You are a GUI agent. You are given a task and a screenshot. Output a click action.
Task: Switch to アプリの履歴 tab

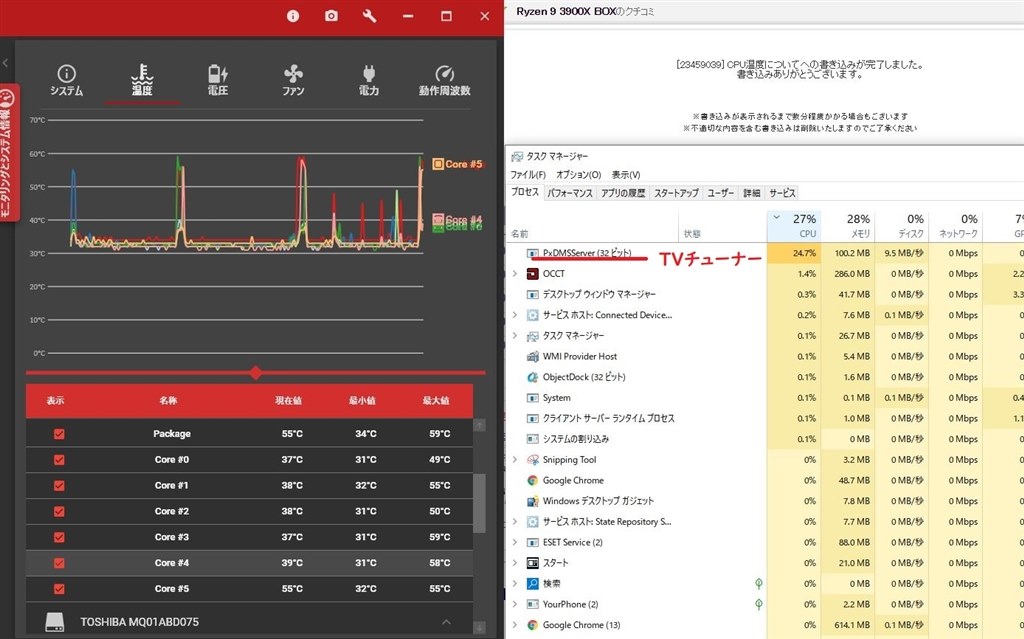(x=623, y=193)
